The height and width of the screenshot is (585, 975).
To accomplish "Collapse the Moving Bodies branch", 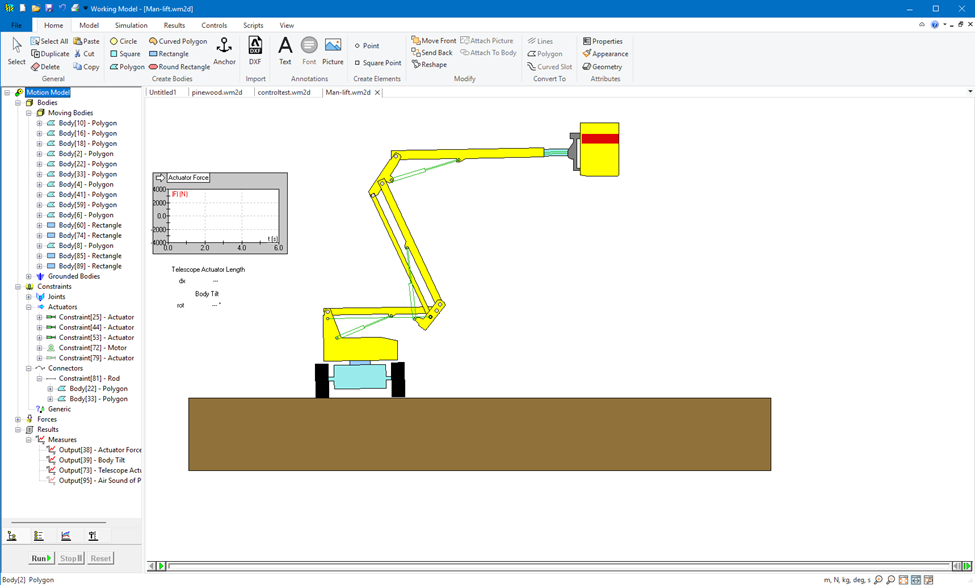I will point(27,112).
